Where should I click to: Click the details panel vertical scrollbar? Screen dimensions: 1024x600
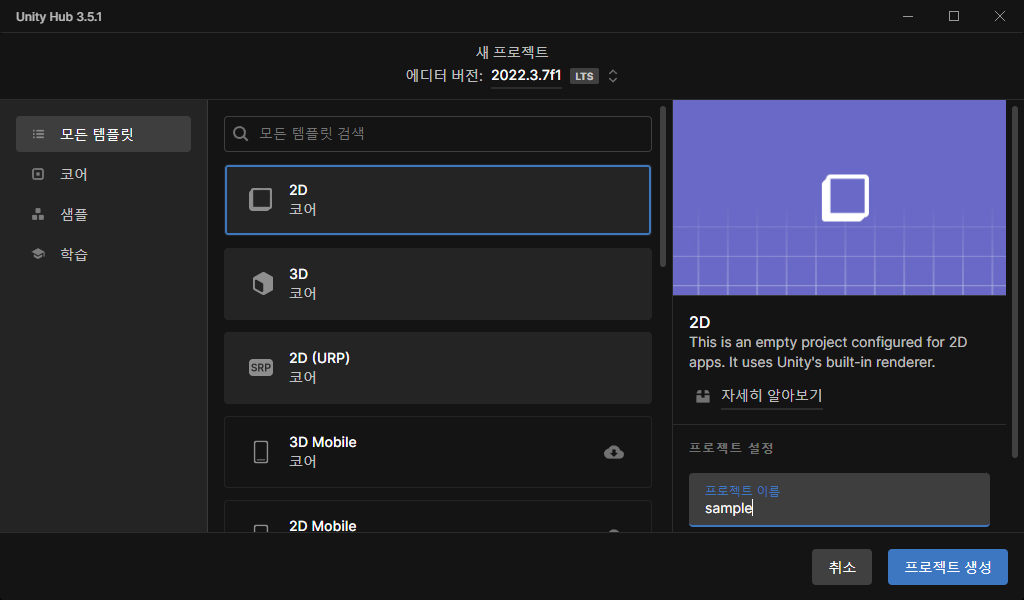[1015, 281]
